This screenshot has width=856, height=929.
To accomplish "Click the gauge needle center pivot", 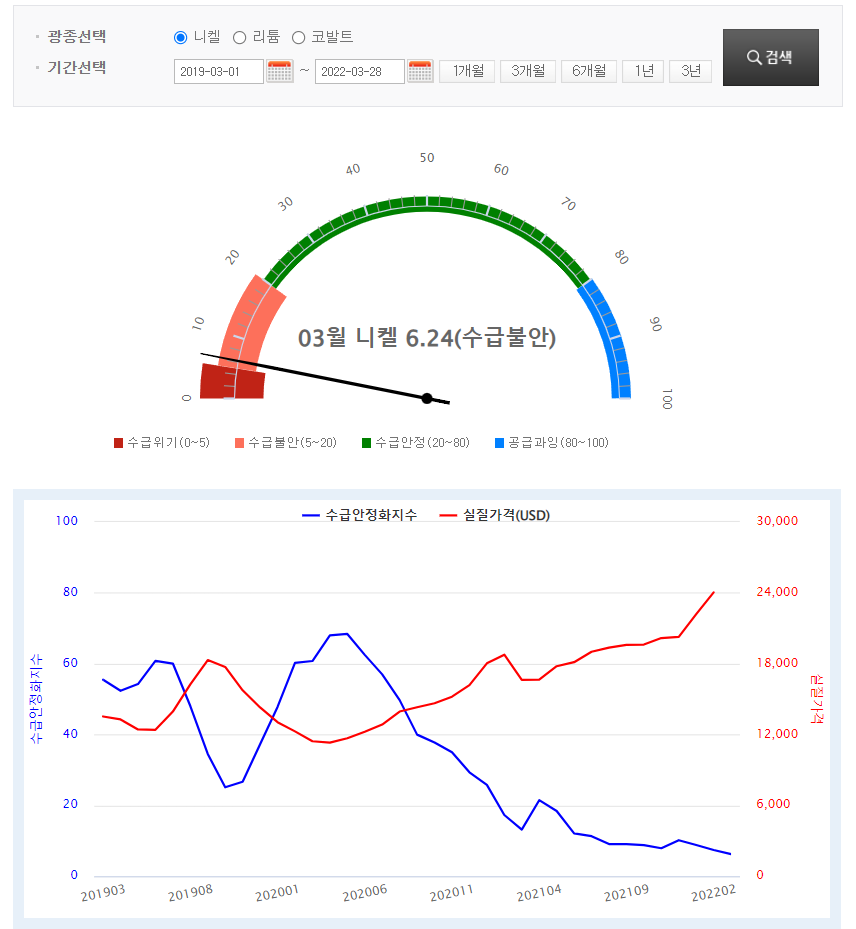I will pos(427,398).
